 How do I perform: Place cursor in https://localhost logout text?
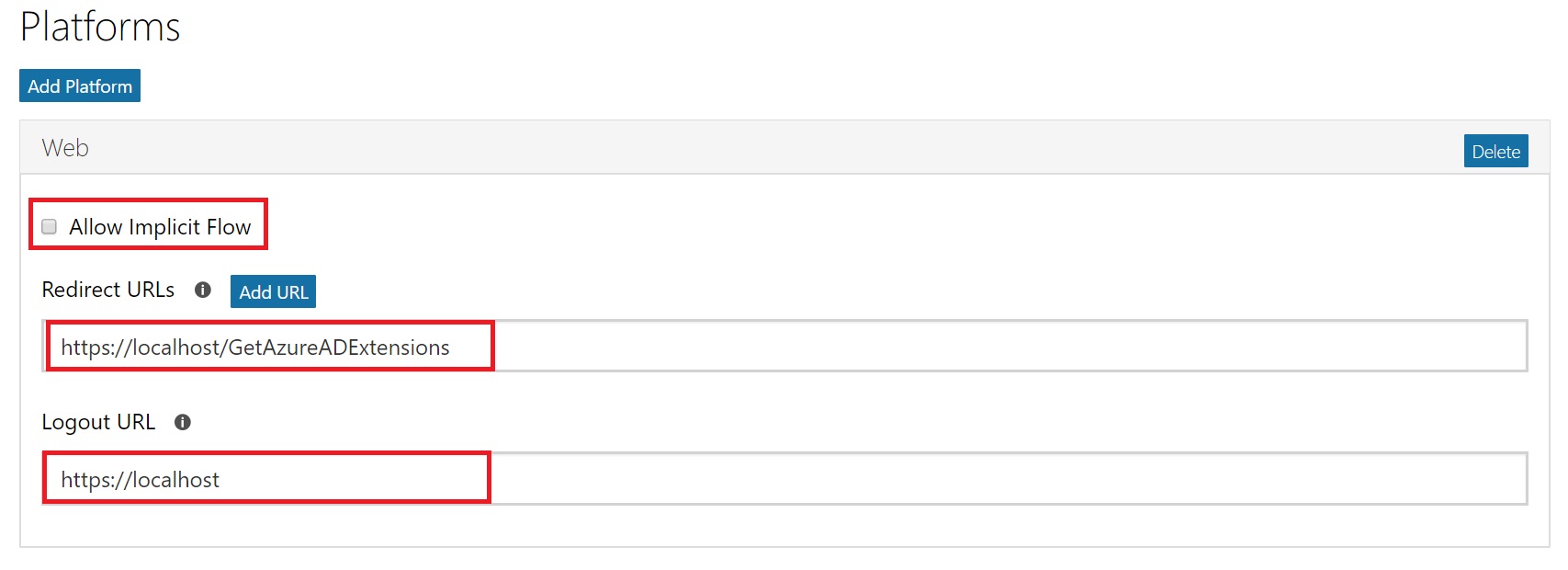click(140, 480)
